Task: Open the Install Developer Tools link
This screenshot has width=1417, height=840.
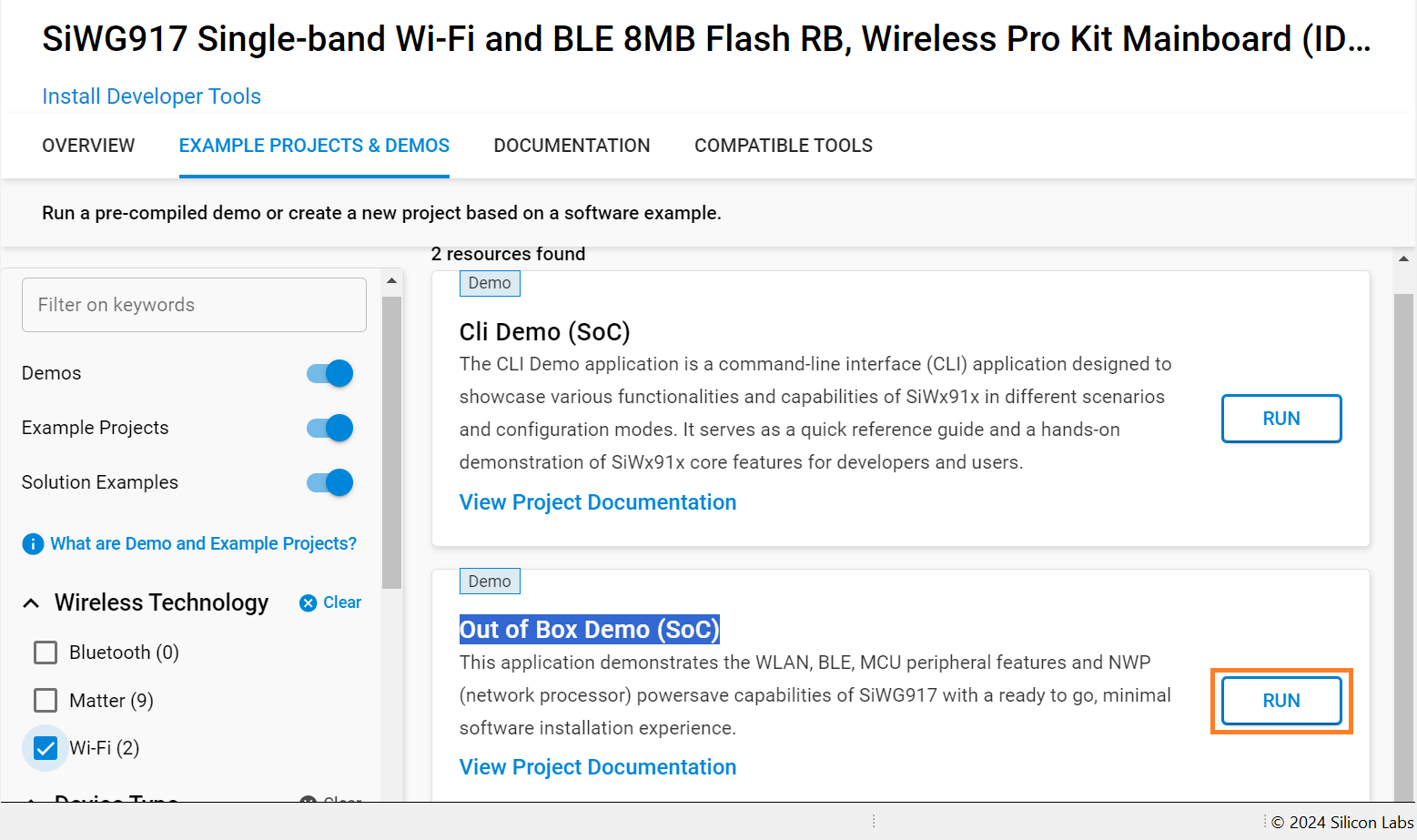Action: point(151,96)
